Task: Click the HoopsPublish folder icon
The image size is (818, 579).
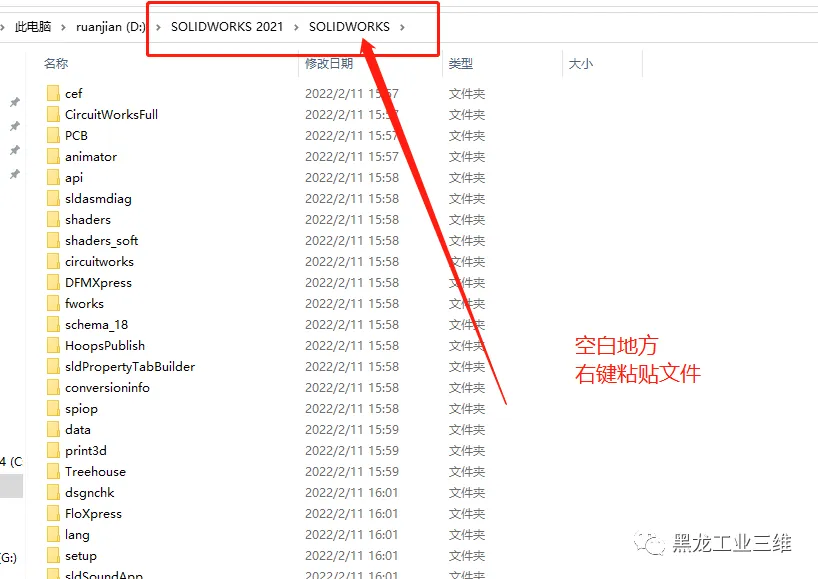Action: tap(53, 345)
